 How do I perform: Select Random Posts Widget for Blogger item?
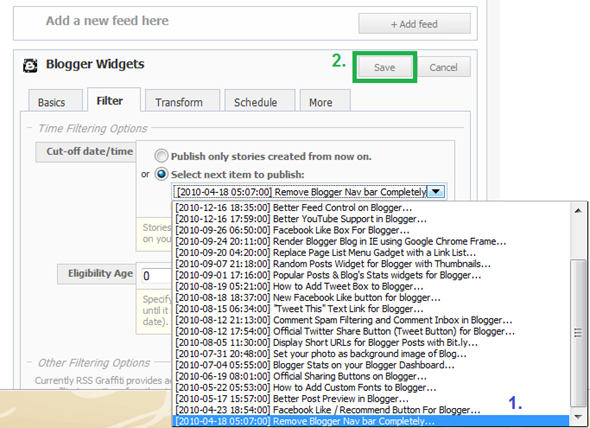(371, 264)
